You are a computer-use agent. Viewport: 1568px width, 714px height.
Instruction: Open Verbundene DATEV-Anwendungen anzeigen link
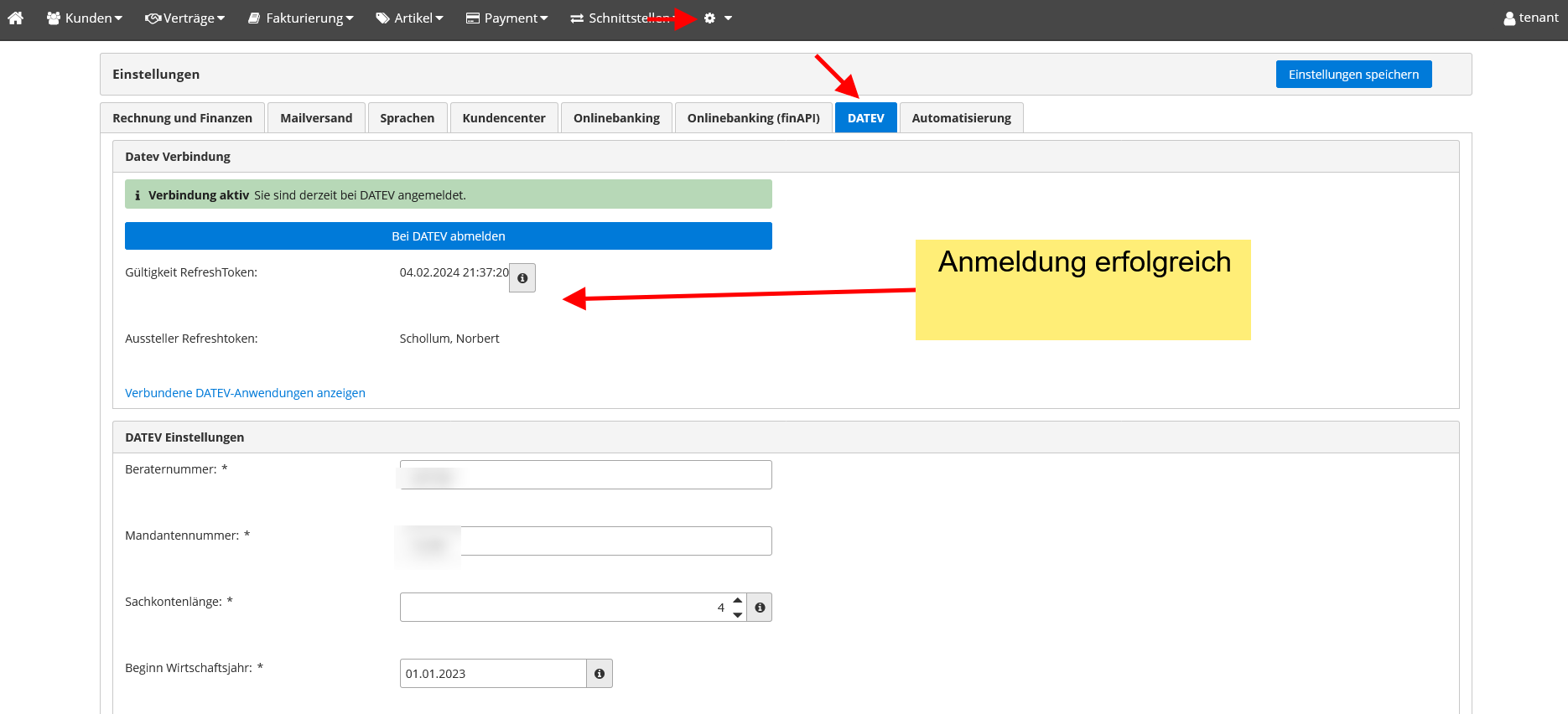click(245, 393)
